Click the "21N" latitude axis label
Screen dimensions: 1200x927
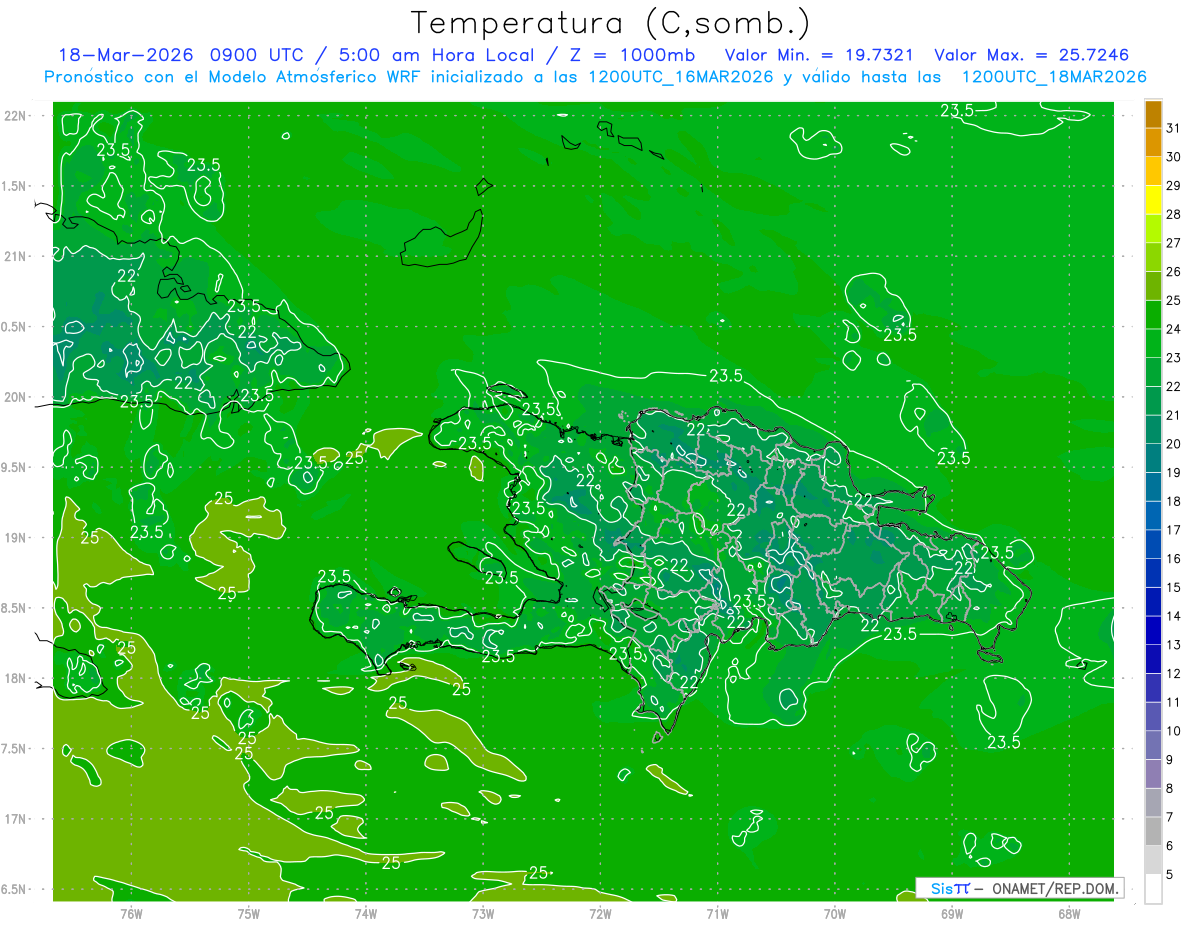(15, 256)
